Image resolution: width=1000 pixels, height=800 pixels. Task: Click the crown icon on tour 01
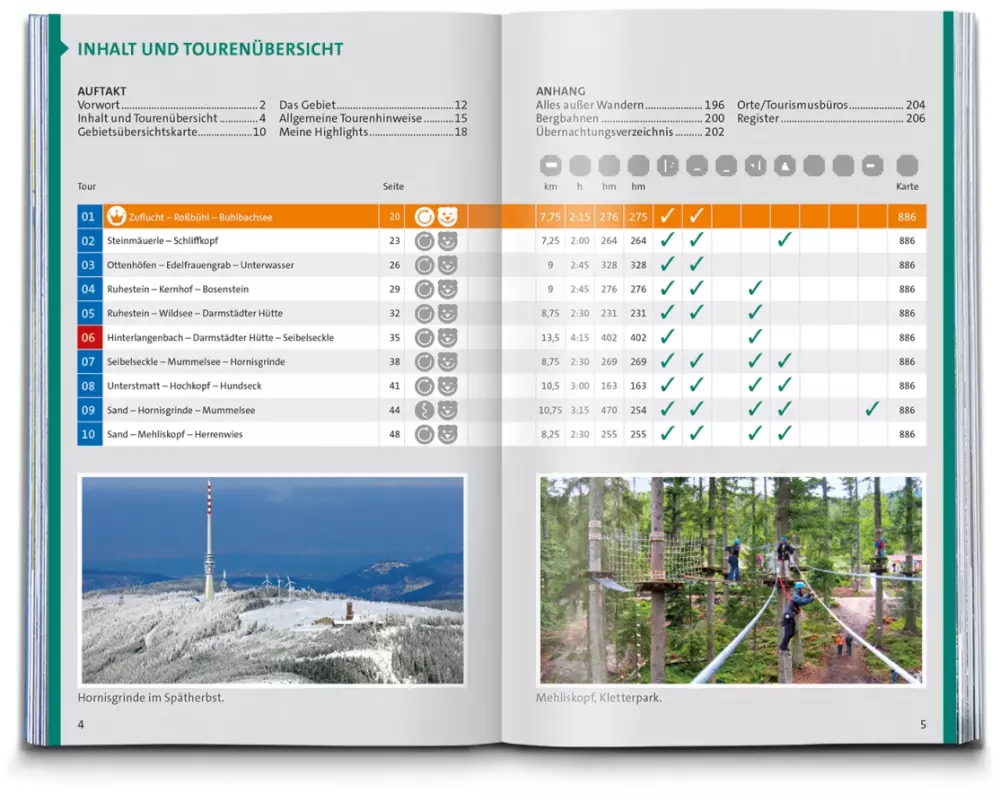(x=116, y=217)
